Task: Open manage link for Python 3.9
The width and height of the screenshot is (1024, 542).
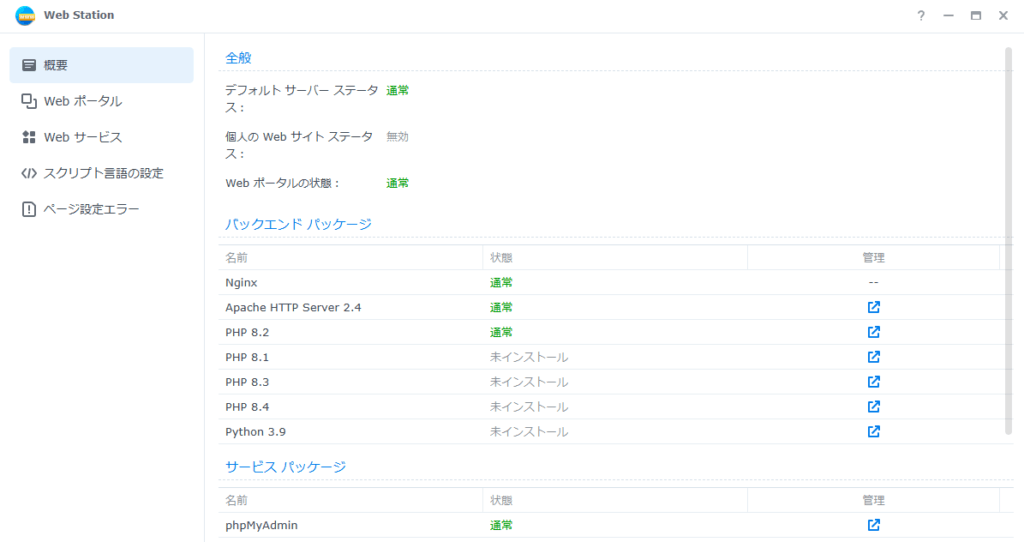Action: pyautogui.click(x=873, y=431)
